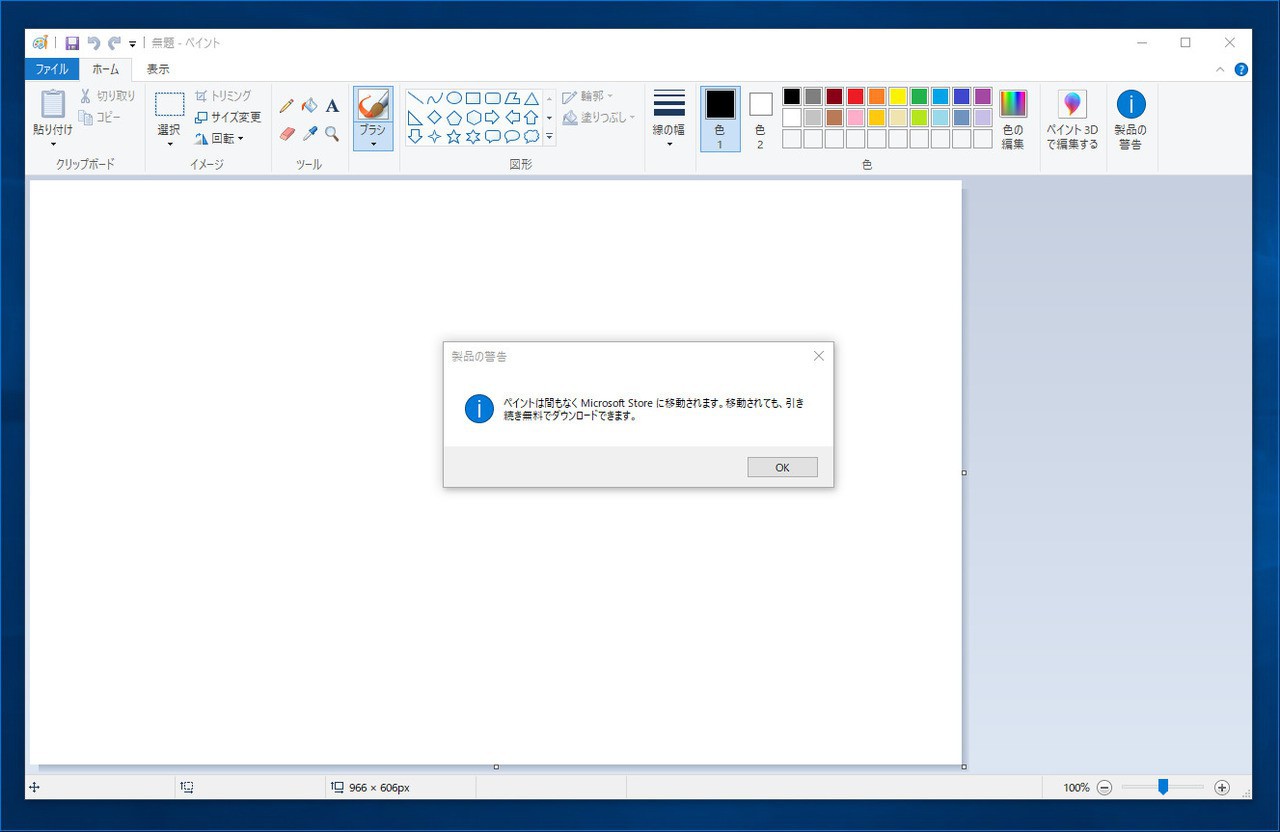Pick the Diamond shape
Screen dimensions: 1280x832
(x=434, y=117)
